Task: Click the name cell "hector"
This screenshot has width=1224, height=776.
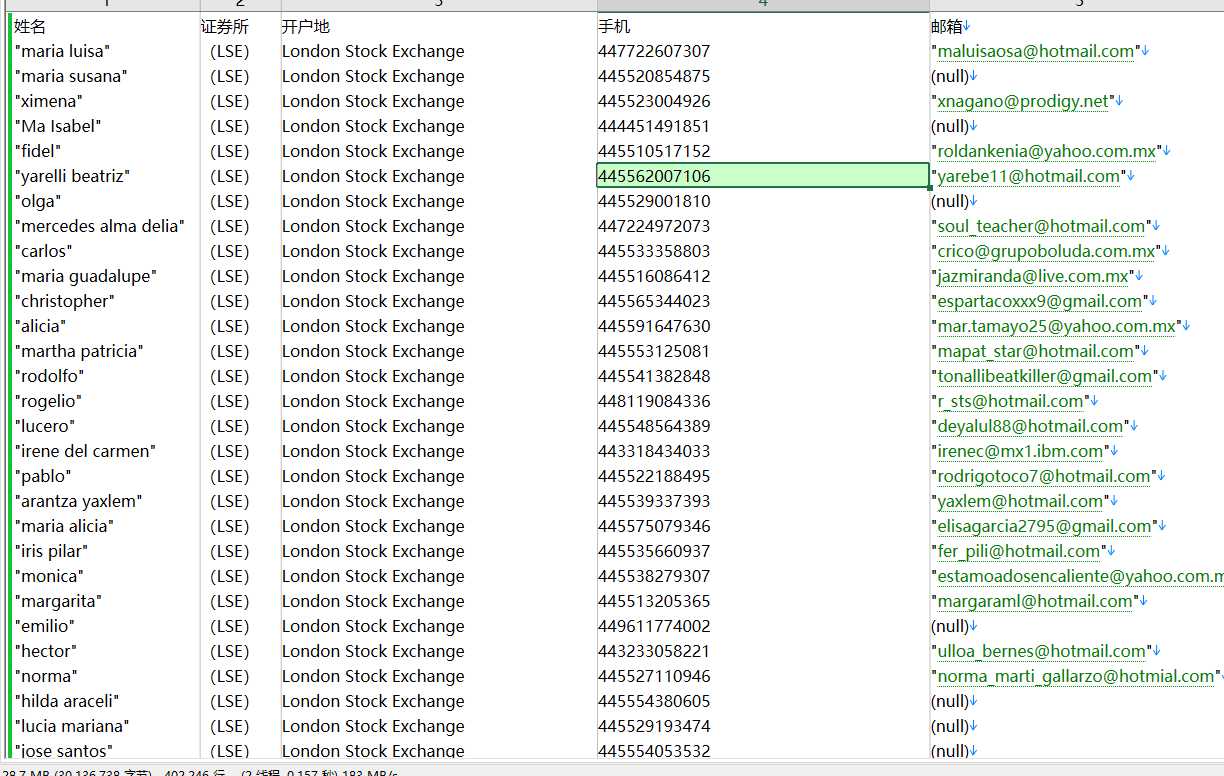Action: (45, 651)
